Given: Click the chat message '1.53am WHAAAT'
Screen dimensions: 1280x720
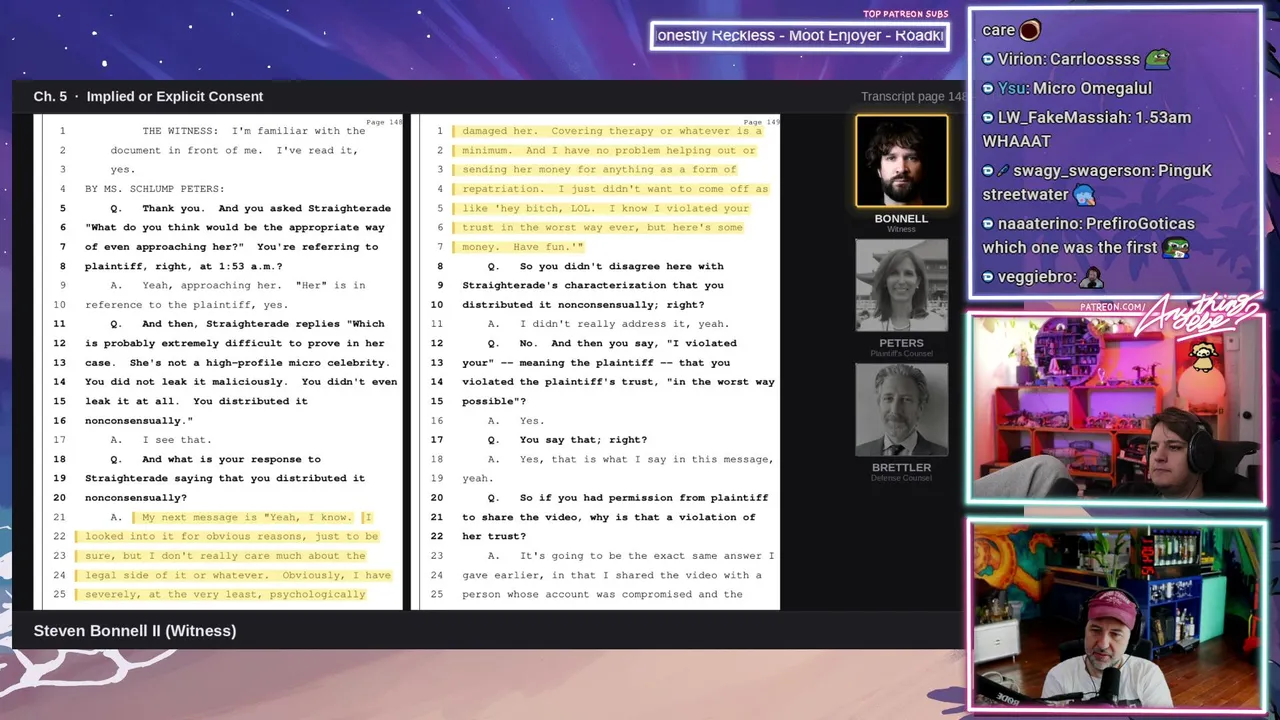Looking at the screenshot, I should (x=1087, y=129).
